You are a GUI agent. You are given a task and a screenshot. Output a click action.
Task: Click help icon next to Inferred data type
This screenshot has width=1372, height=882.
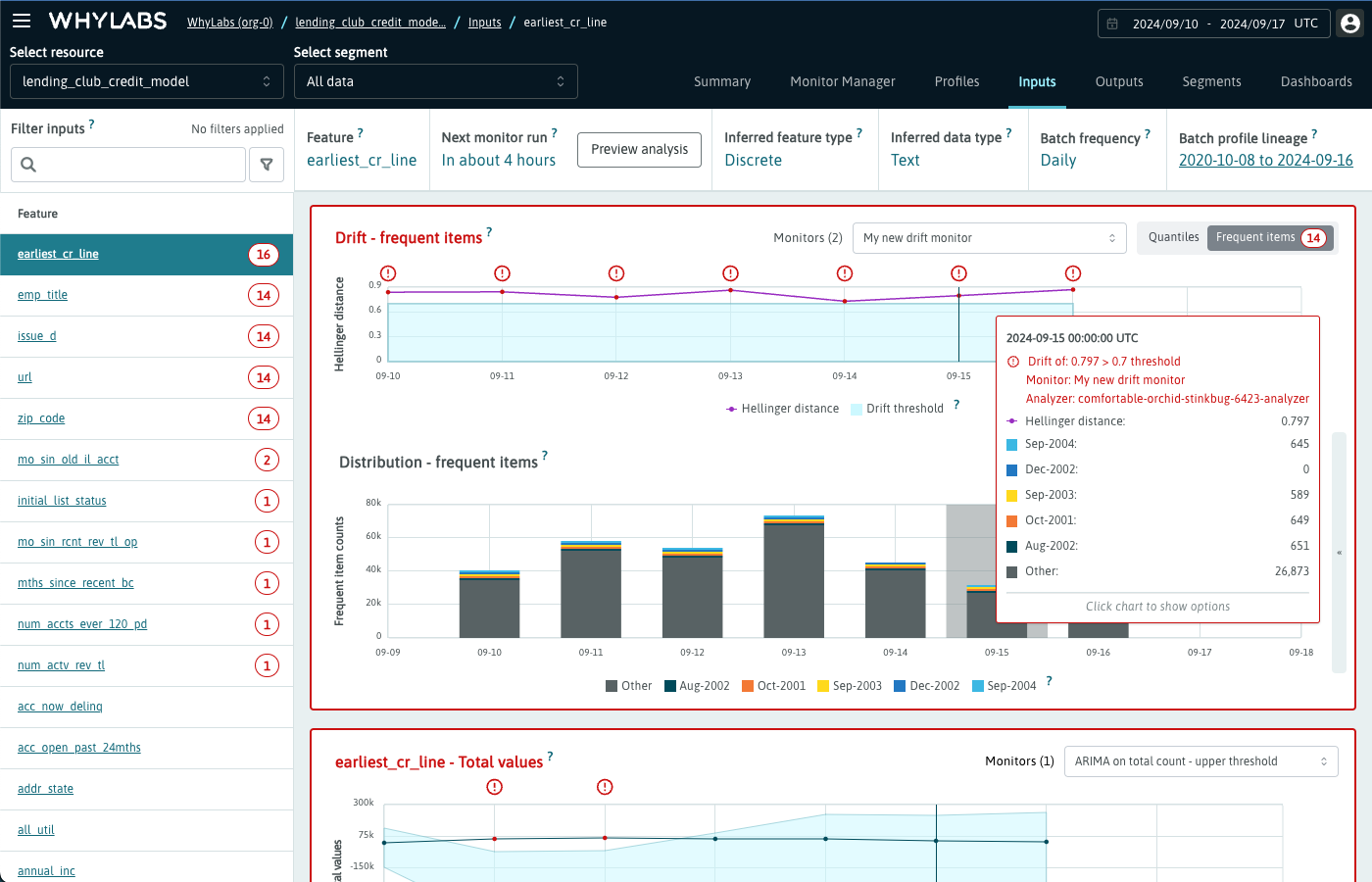1008,133
